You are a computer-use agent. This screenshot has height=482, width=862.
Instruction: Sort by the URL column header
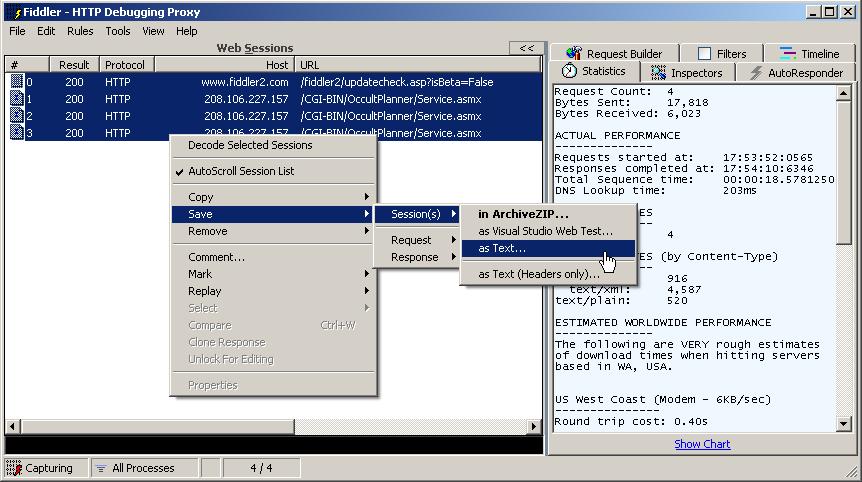418,65
